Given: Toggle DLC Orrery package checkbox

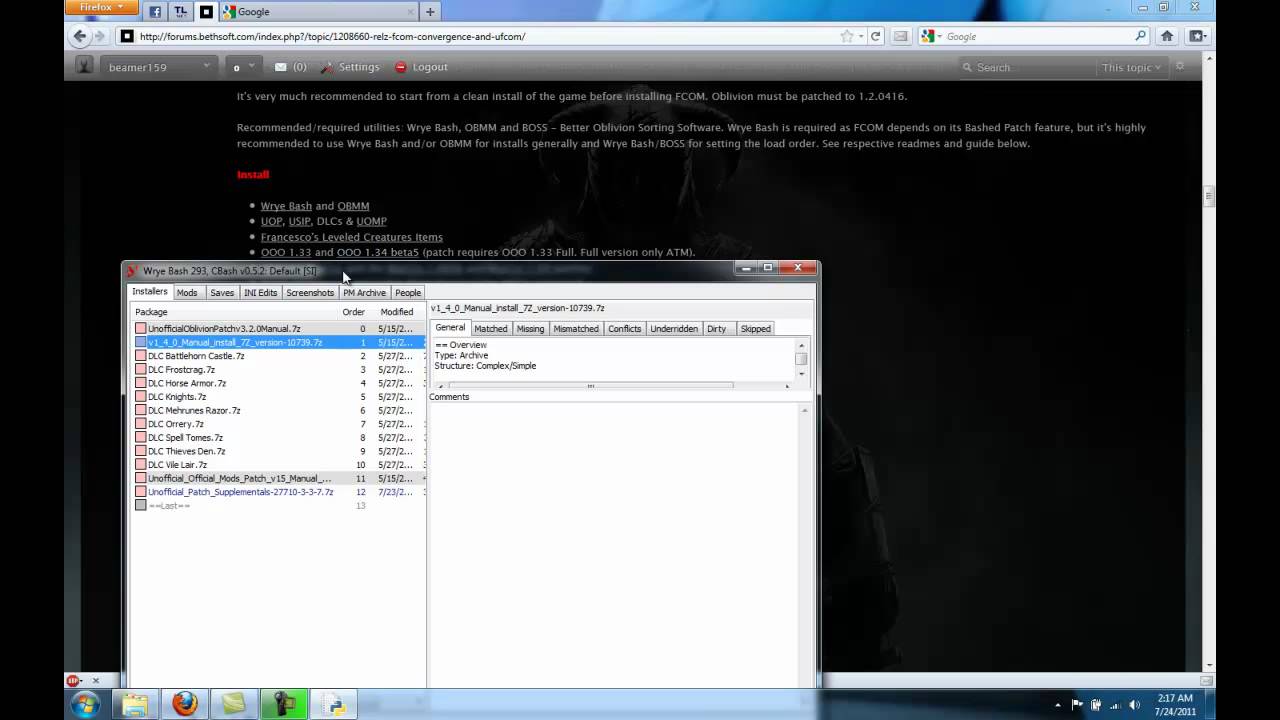Looking at the screenshot, I should coord(141,424).
